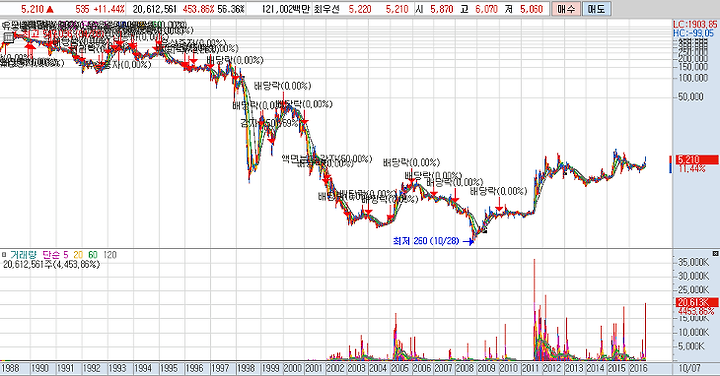Close the volume panel with its X icon
The height and width of the screenshot is (376, 720).
pyautogui.click(x=715, y=254)
